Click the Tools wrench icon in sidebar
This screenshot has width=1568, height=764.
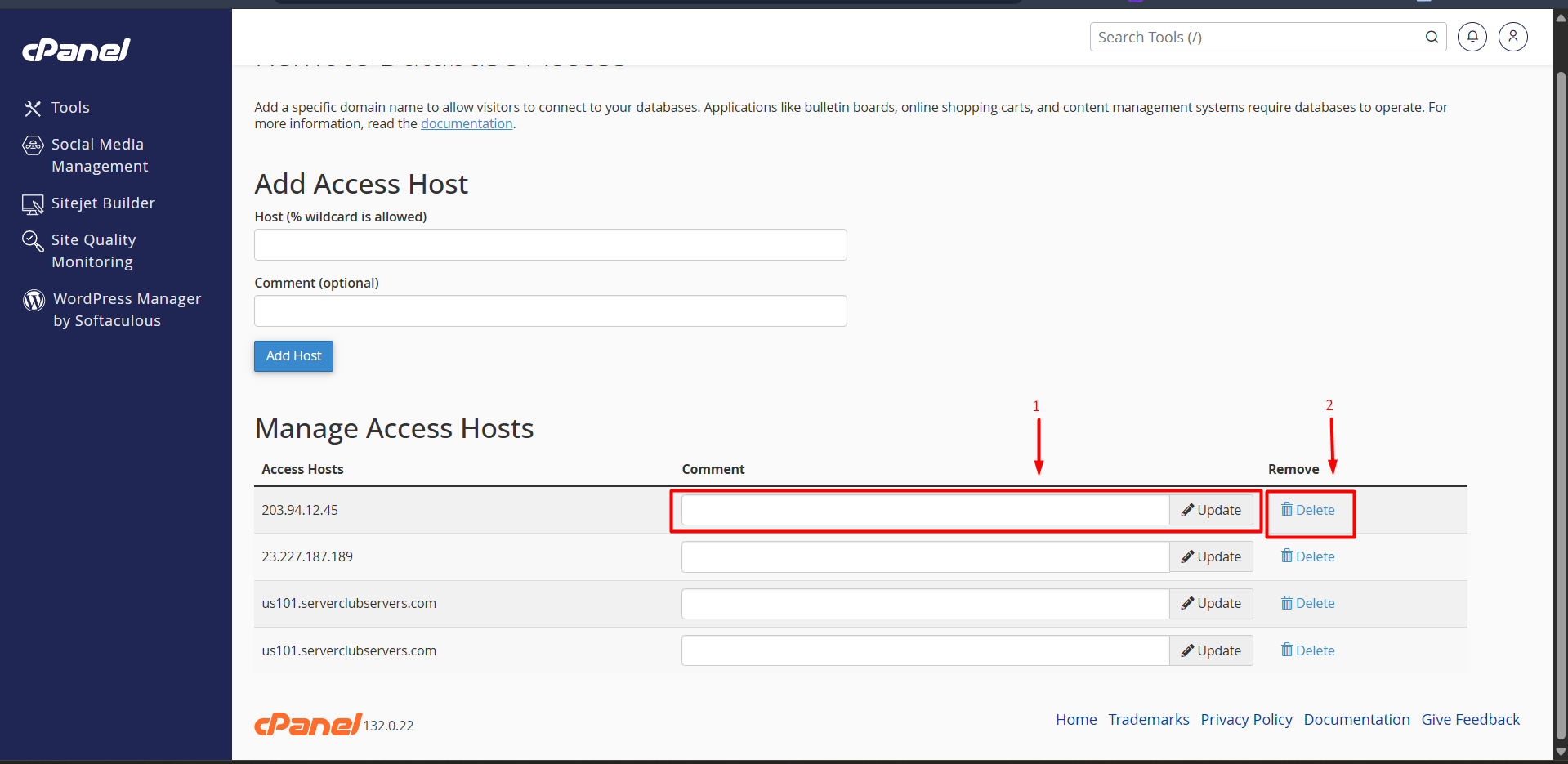[x=33, y=108]
